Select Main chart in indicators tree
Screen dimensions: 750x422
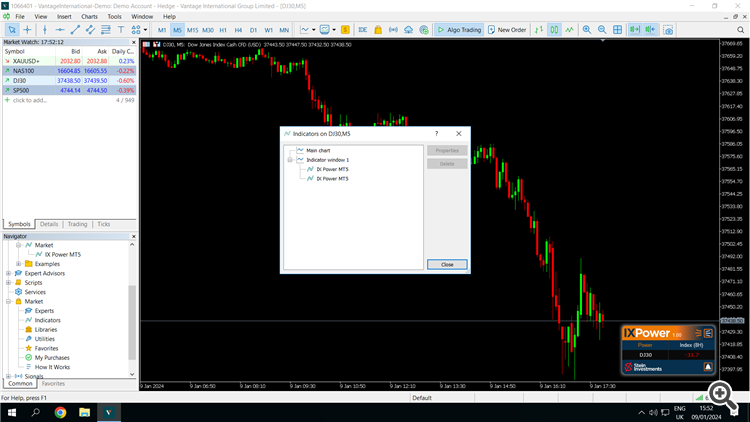(318, 150)
